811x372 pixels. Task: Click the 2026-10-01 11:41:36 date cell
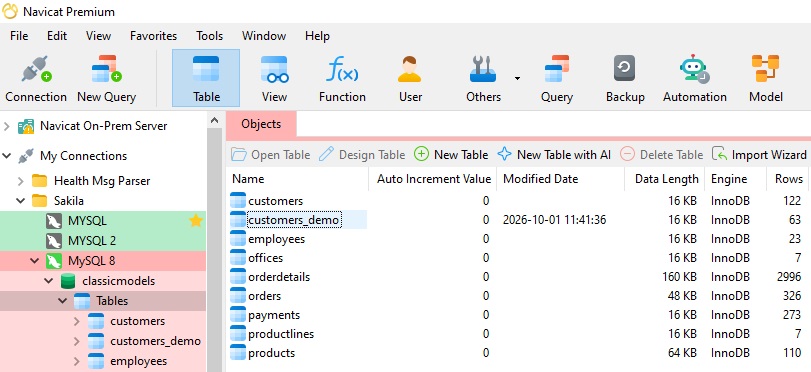pos(554,220)
